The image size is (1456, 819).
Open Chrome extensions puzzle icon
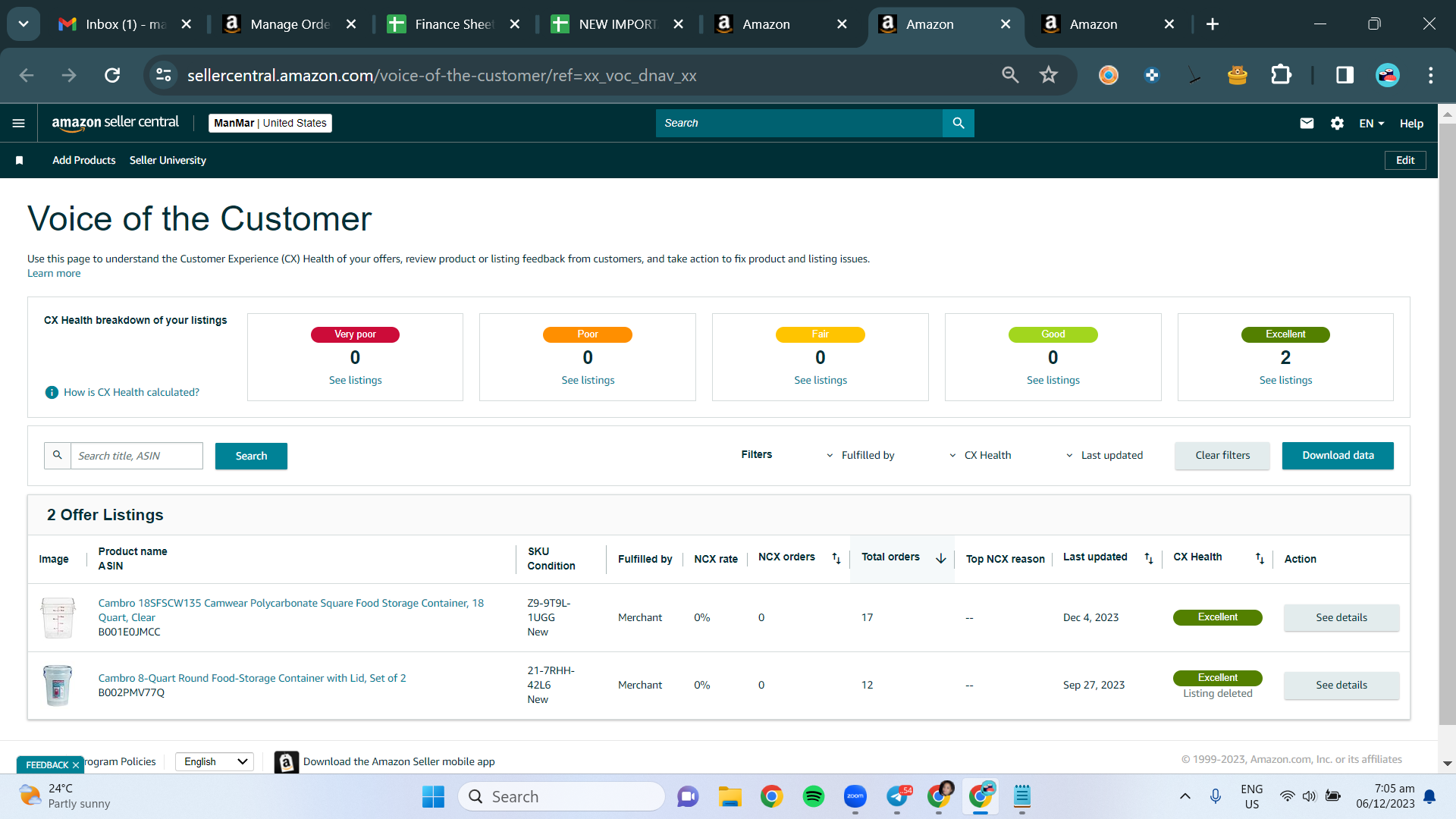[x=1281, y=75]
